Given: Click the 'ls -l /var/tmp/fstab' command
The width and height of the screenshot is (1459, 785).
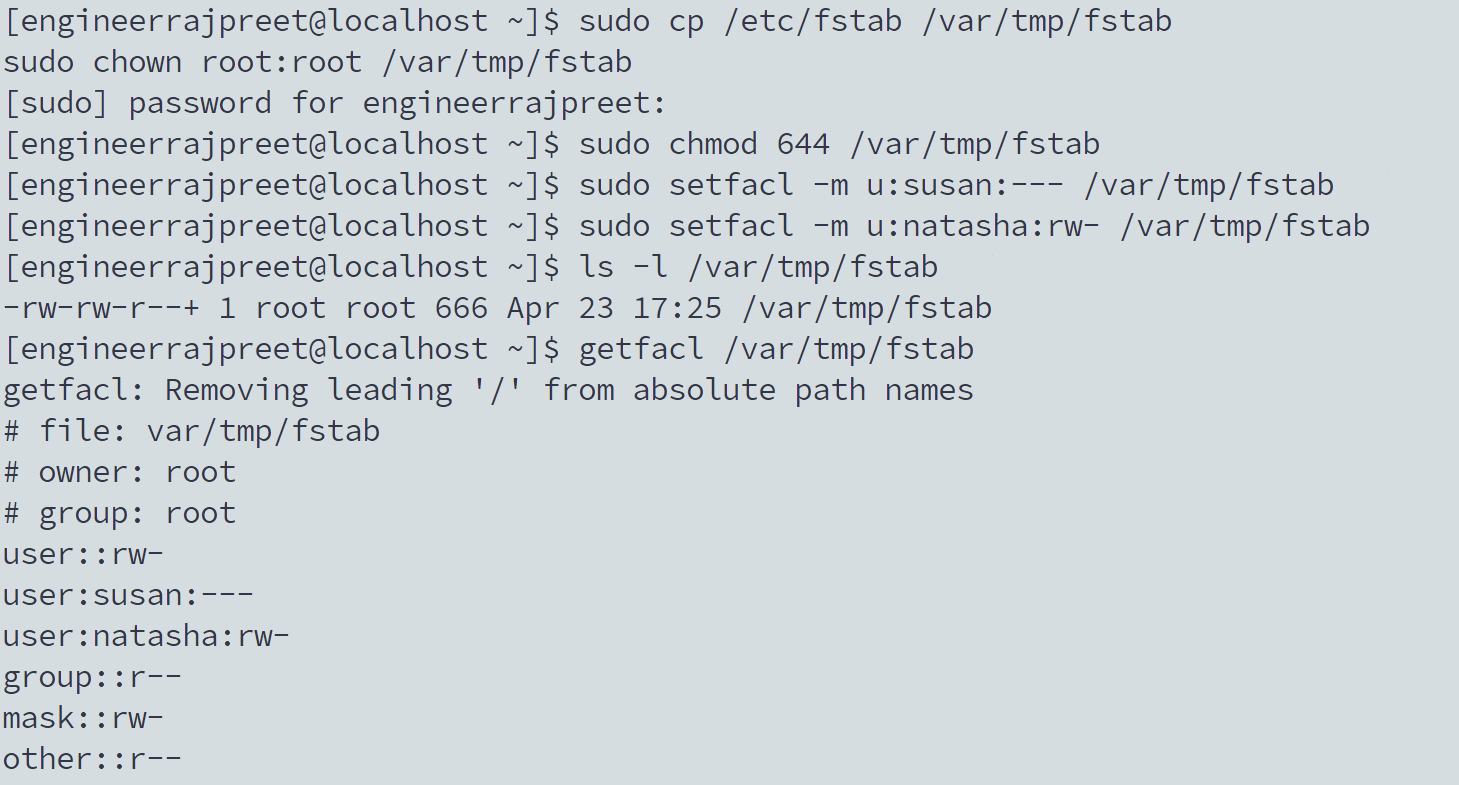Looking at the screenshot, I should coord(758,267).
